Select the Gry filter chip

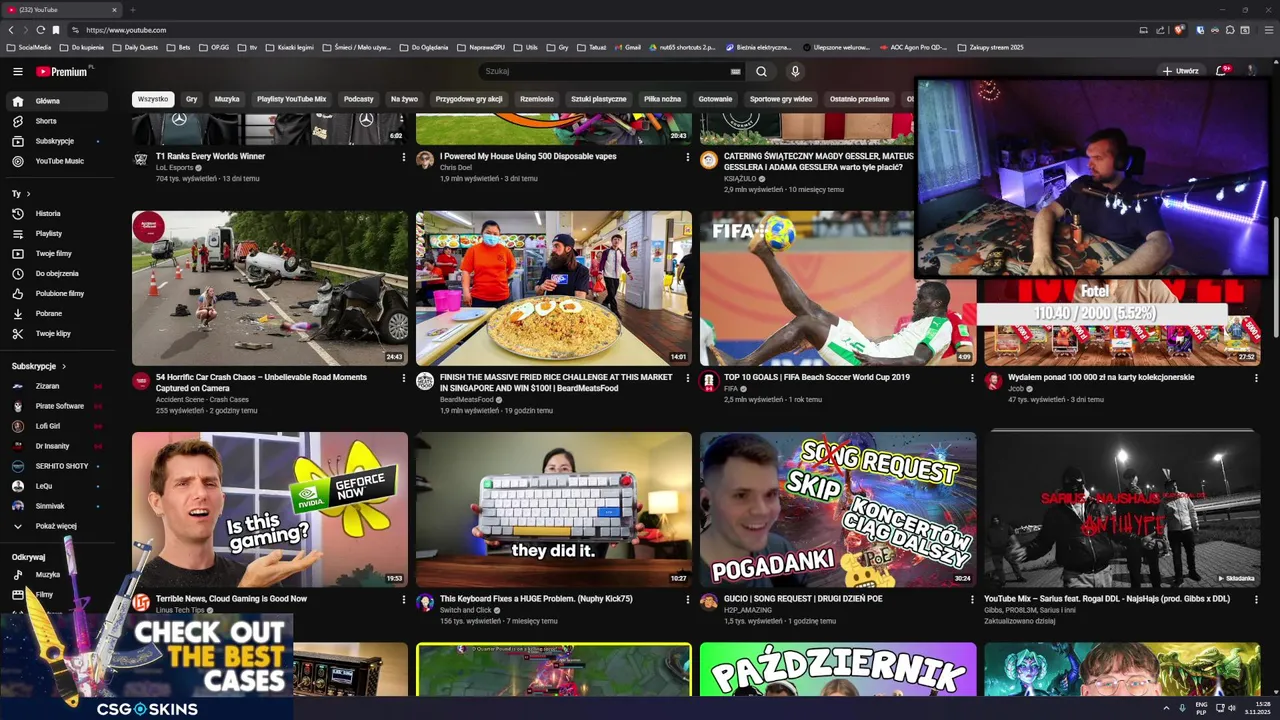click(191, 99)
